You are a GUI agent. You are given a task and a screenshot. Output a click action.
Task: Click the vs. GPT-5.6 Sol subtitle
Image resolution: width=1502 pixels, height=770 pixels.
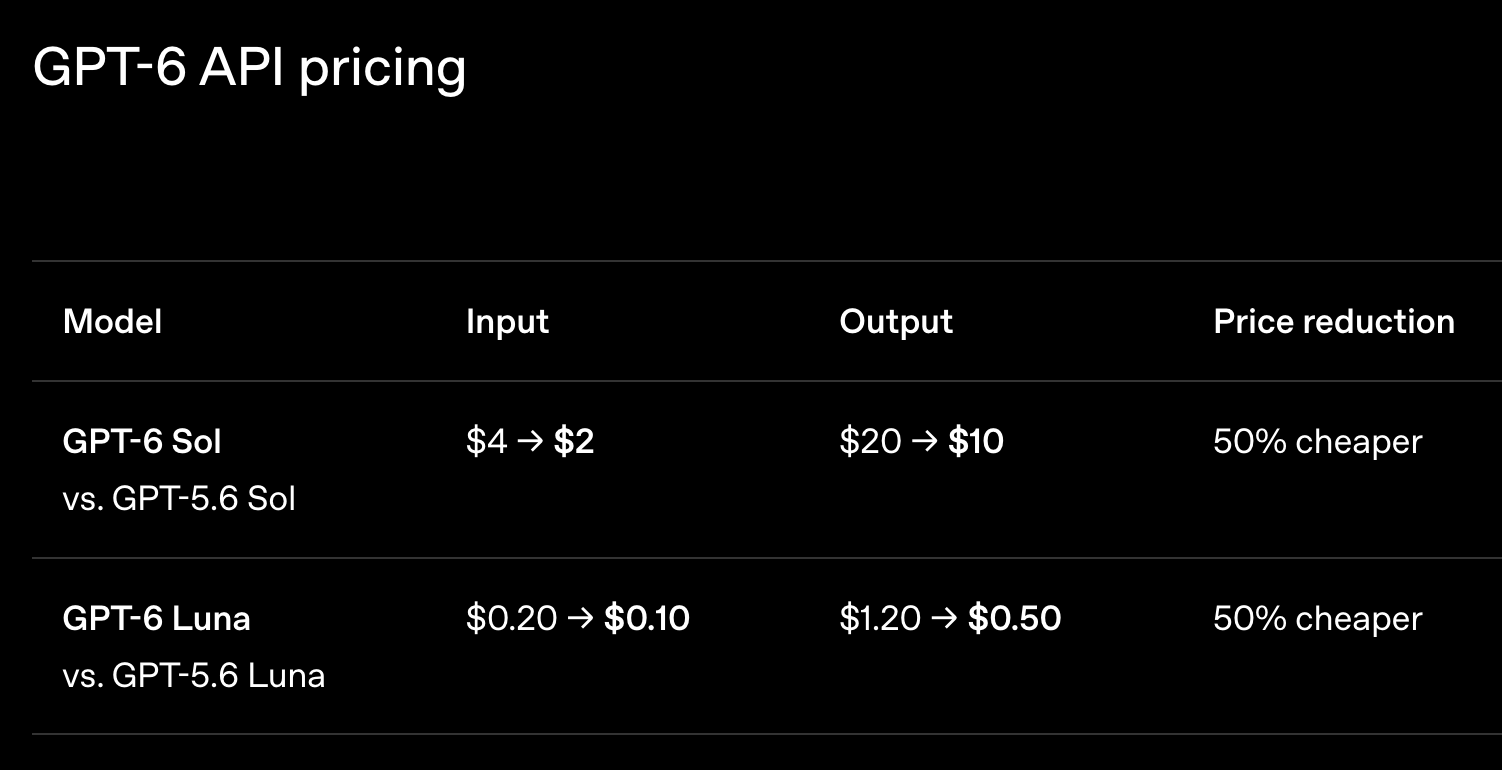[179, 498]
